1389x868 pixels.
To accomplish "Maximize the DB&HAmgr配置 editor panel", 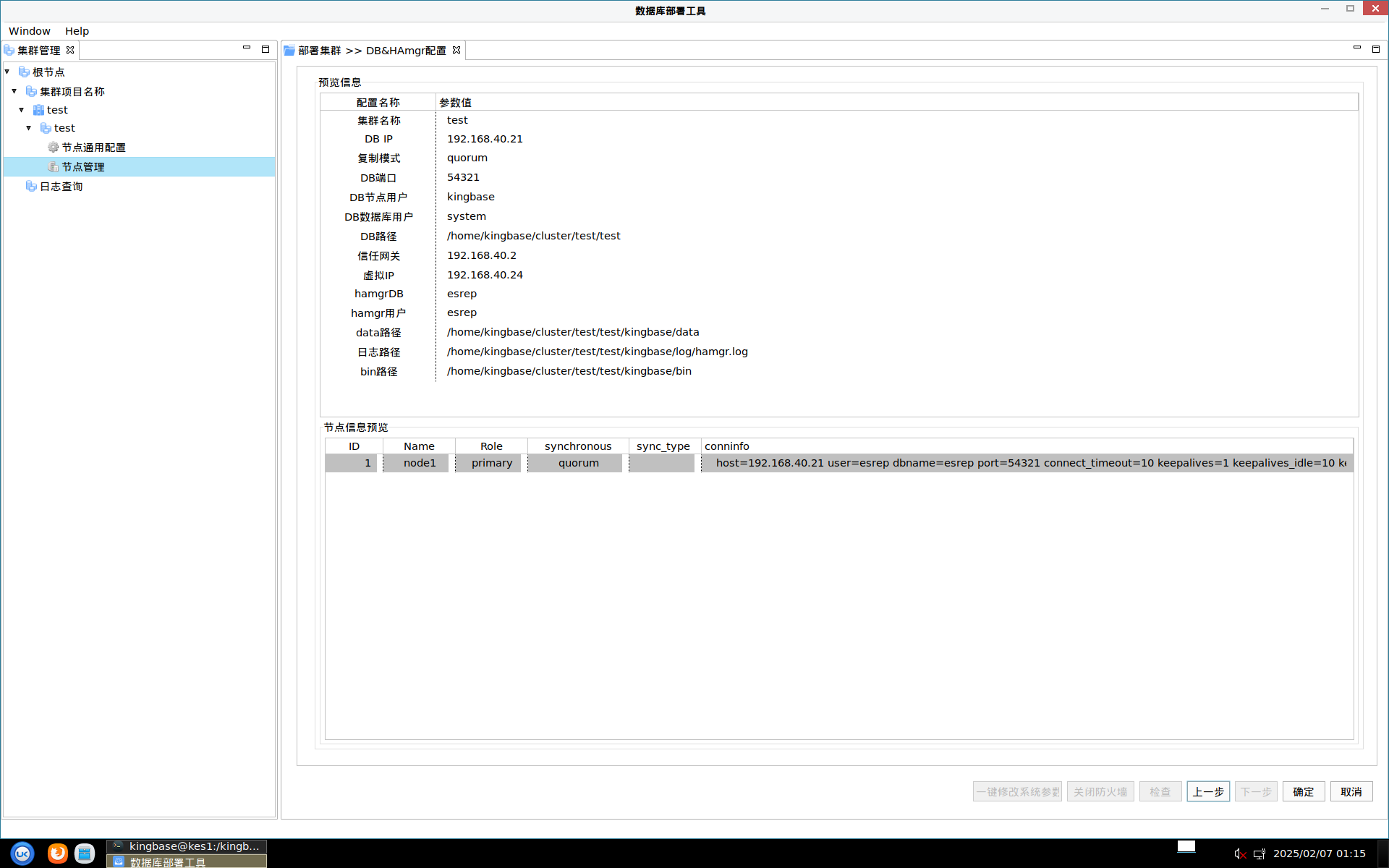I will (1376, 48).
